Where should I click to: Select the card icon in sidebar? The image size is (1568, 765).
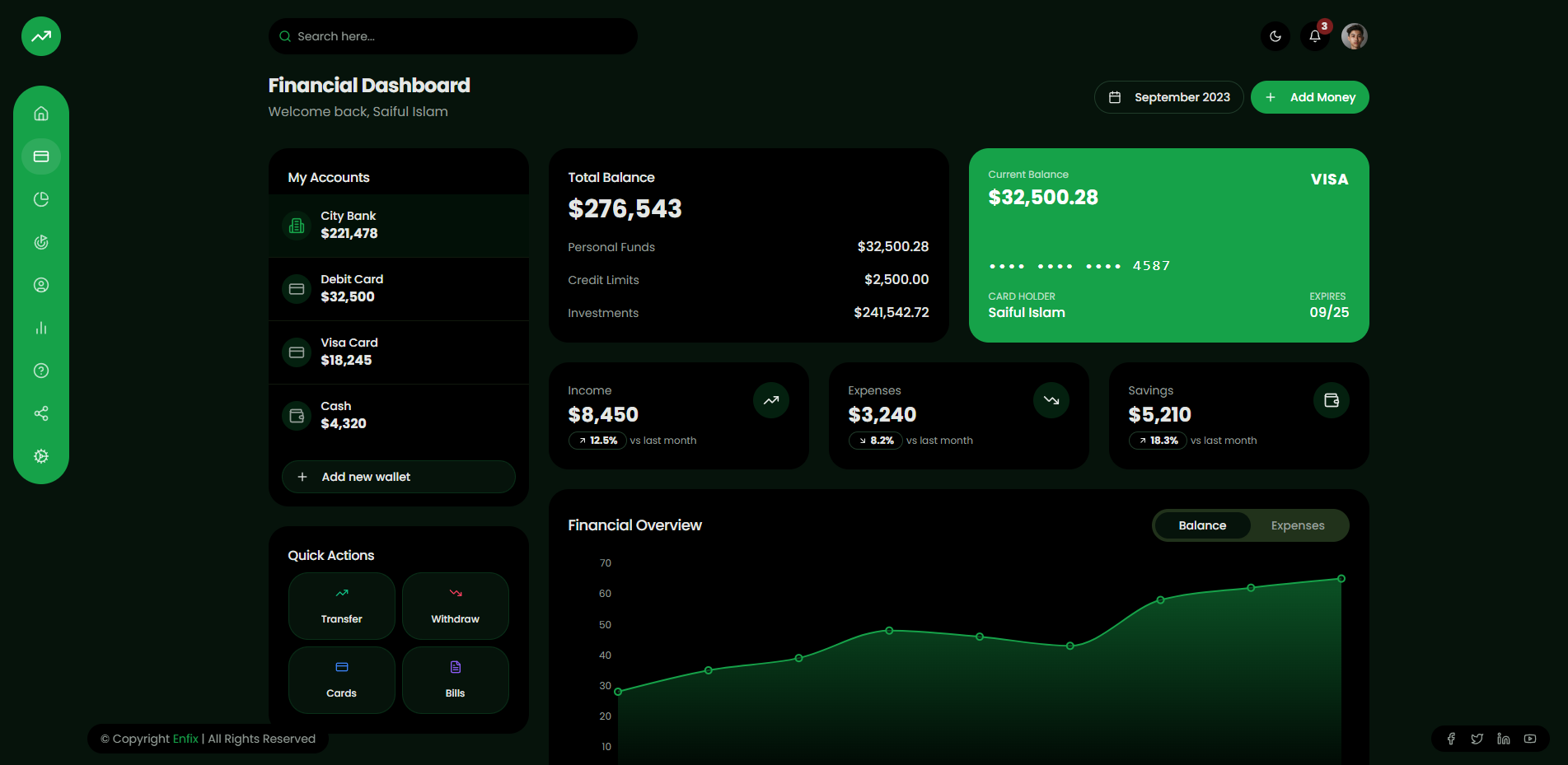pos(41,156)
